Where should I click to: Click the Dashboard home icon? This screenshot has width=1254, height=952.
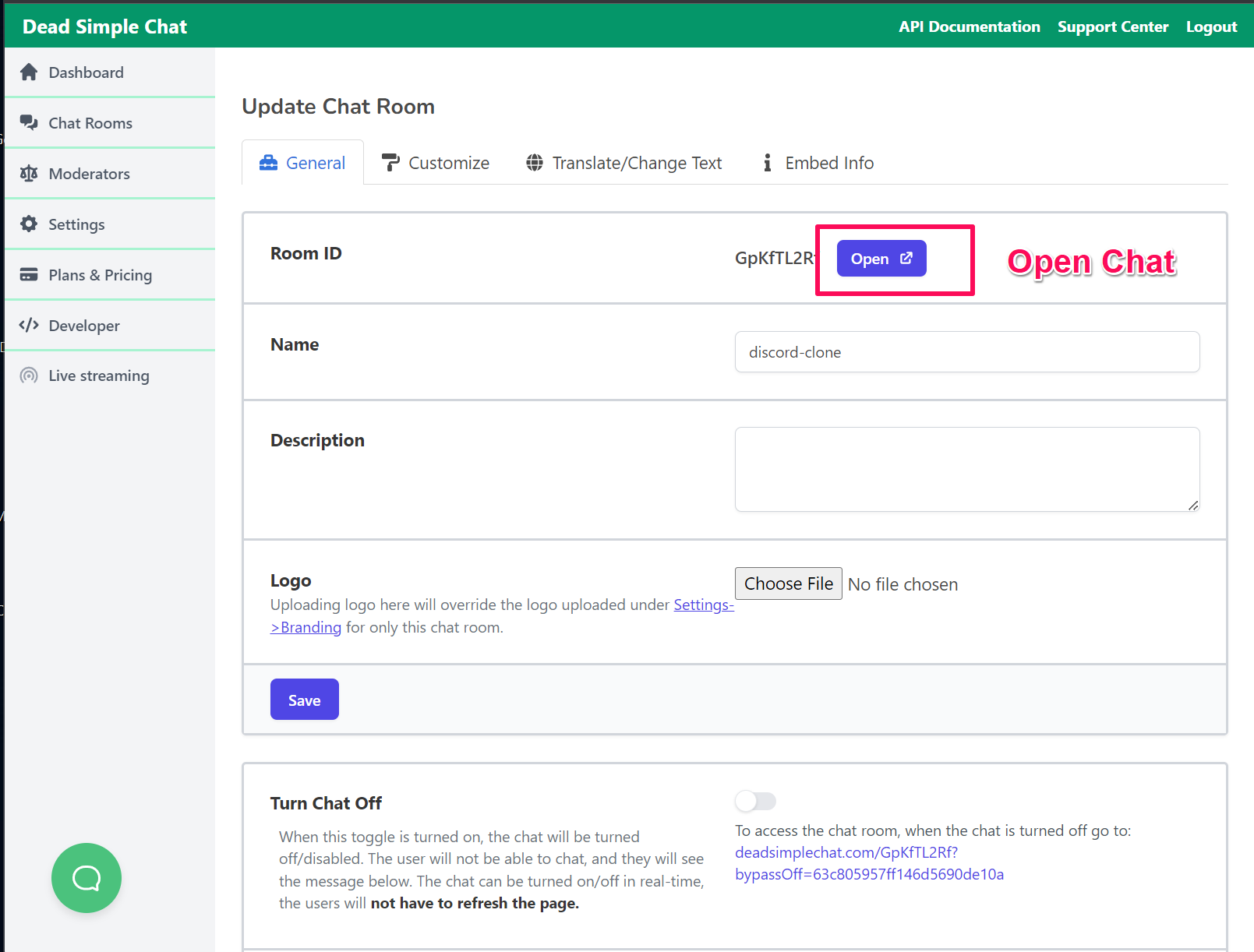click(29, 72)
